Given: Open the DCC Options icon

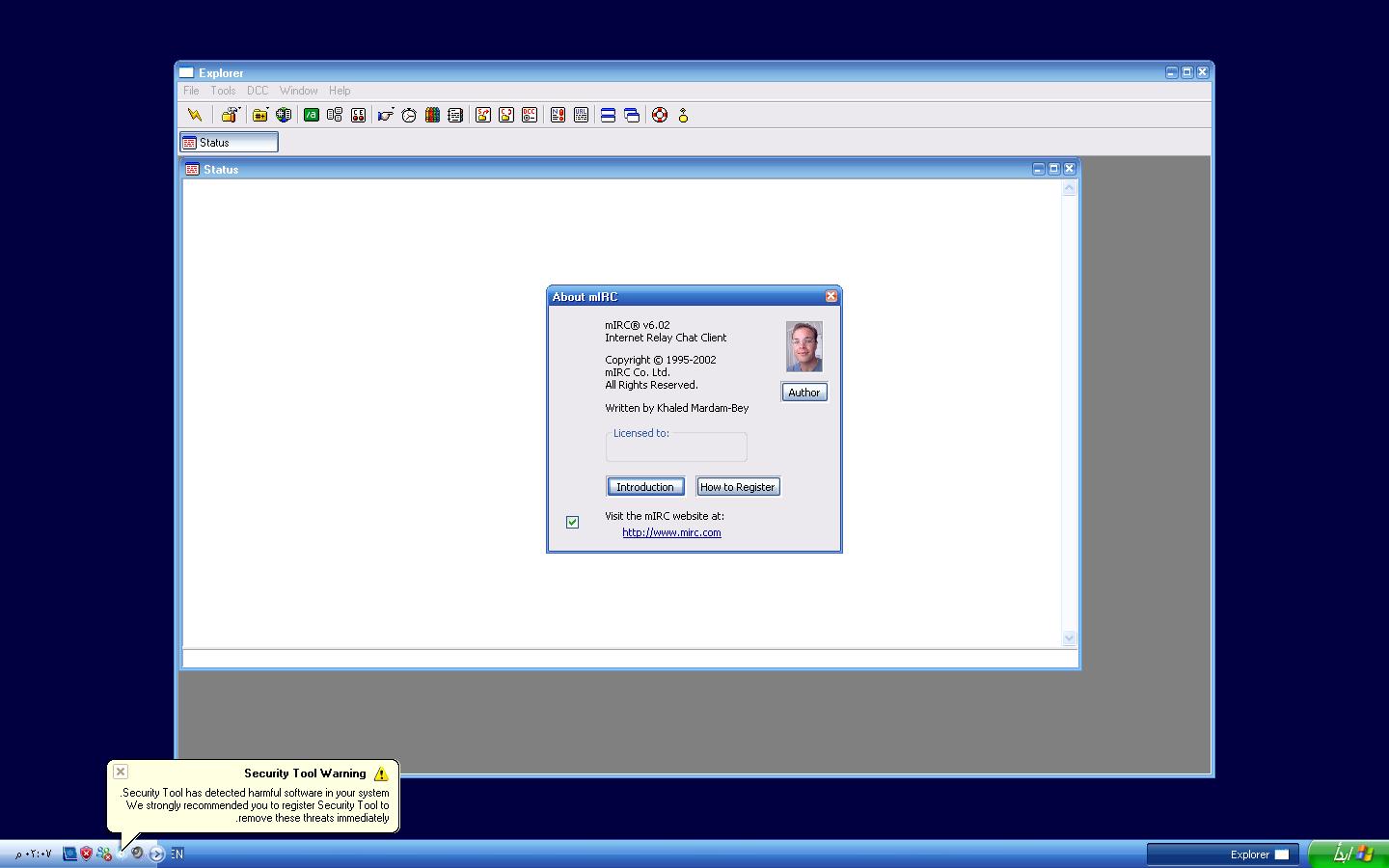Looking at the screenshot, I should 530,115.
